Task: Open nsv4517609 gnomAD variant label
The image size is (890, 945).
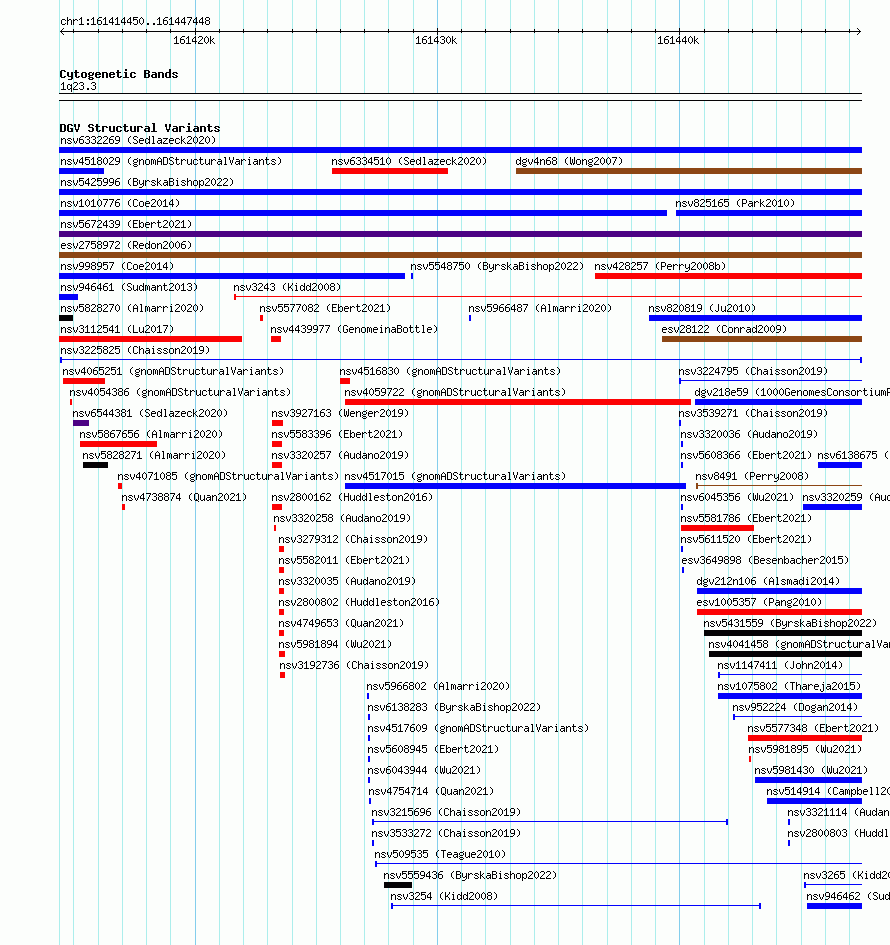Action: [478, 729]
